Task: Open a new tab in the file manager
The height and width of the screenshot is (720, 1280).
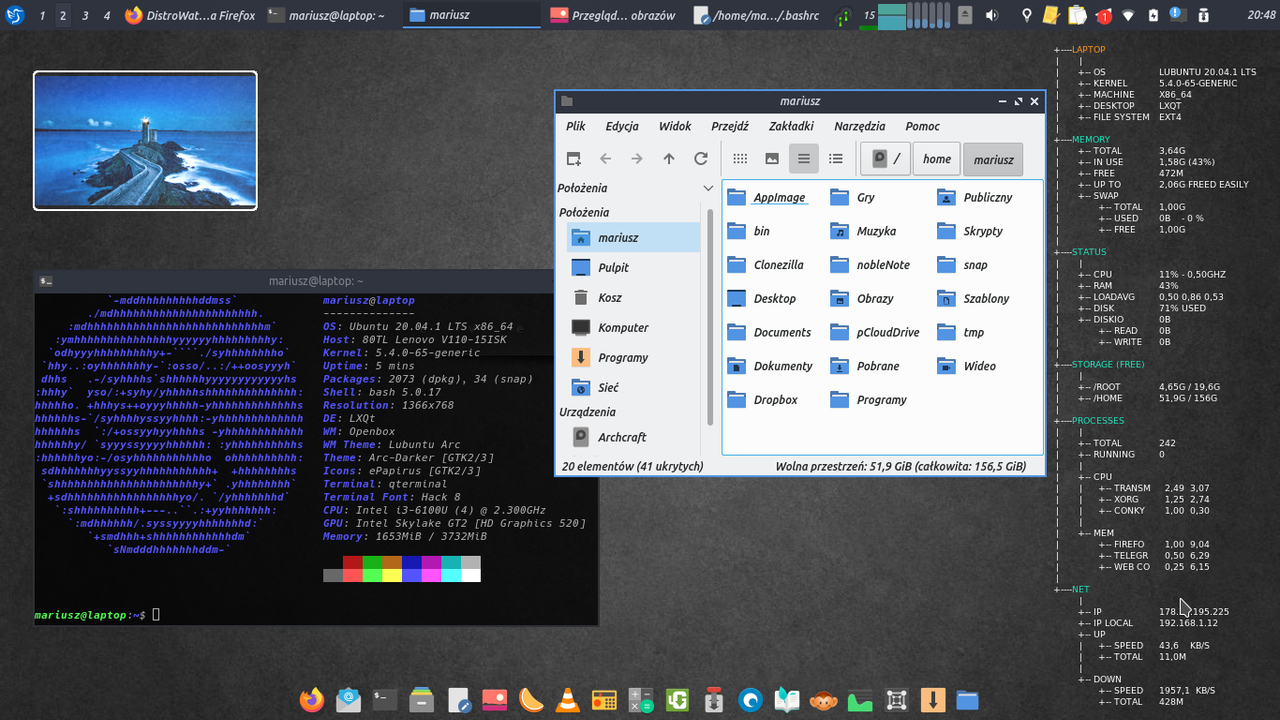Action: coord(573,159)
